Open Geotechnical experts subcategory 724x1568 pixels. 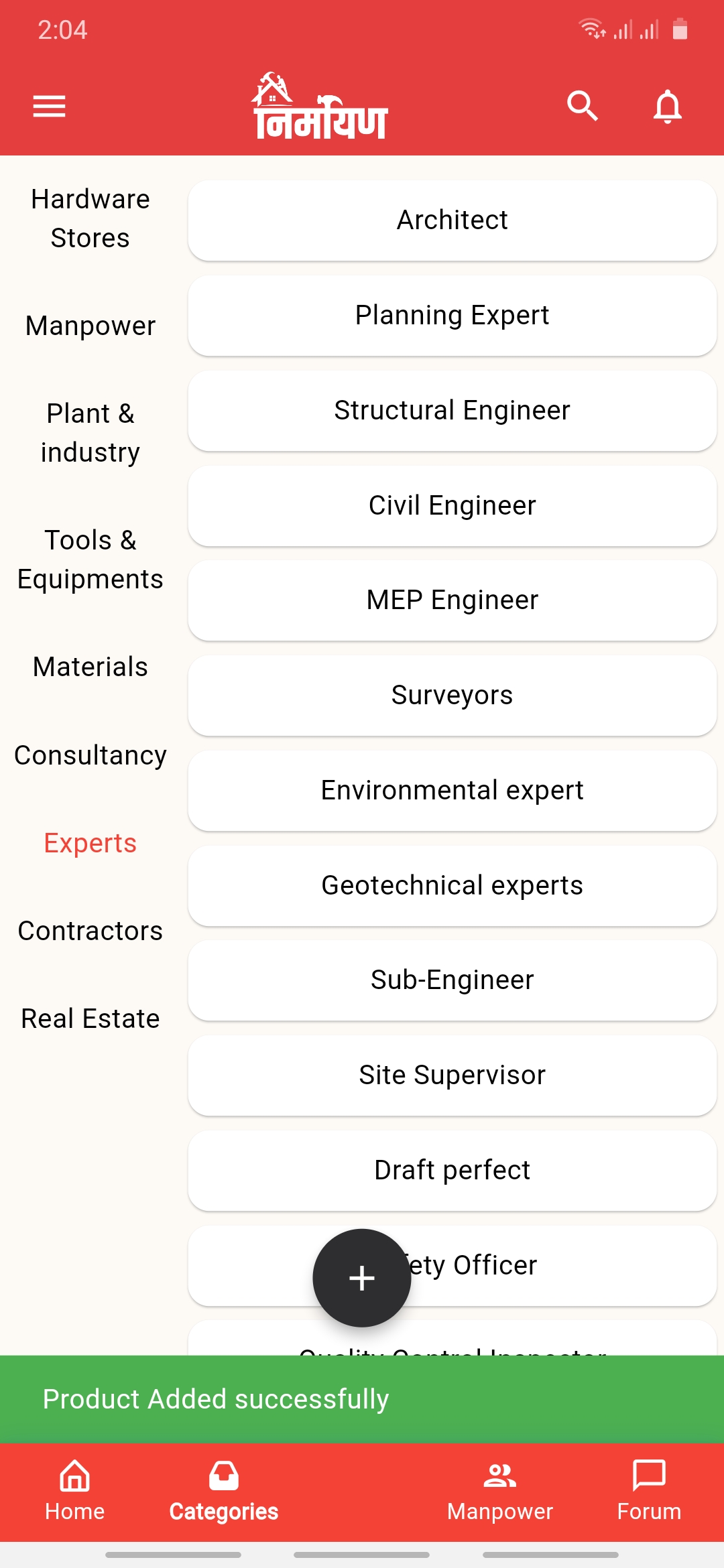[452, 886]
